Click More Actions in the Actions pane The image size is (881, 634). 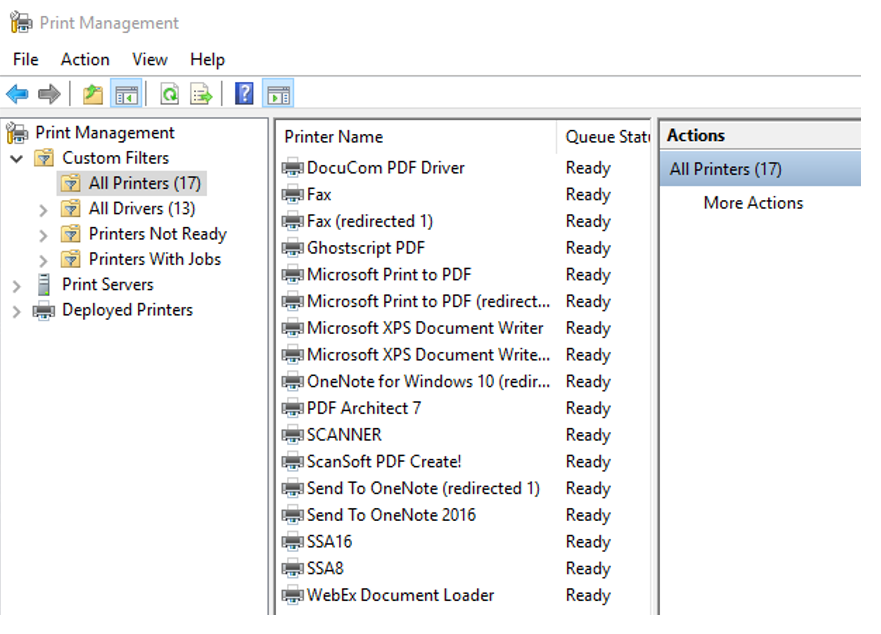(753, 203)
